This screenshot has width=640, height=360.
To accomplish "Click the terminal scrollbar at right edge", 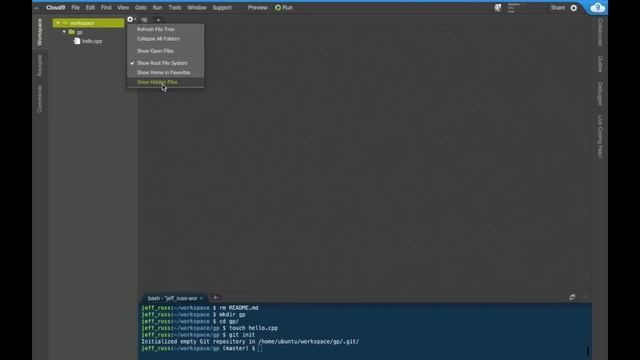I will coord(588,351).
